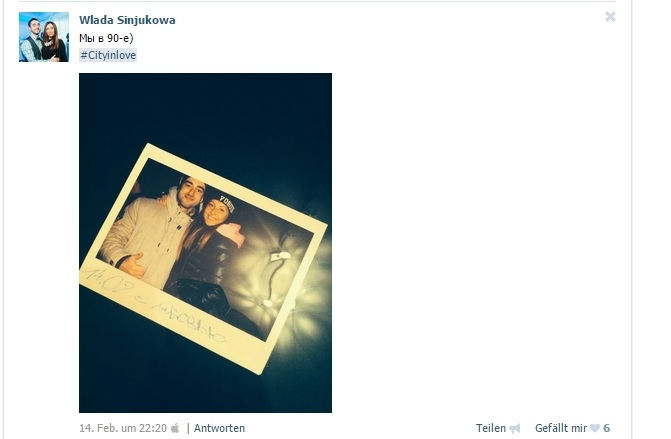671x439 pixels.
Task: Click the woman in the profile avatar
Action: point(53,41)
